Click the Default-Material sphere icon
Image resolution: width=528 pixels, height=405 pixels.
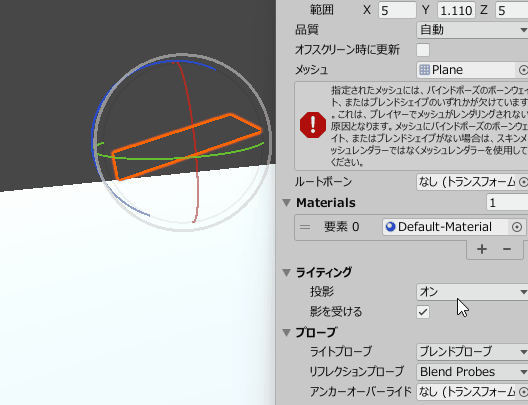pyautogui.click(x=390, y=227)
